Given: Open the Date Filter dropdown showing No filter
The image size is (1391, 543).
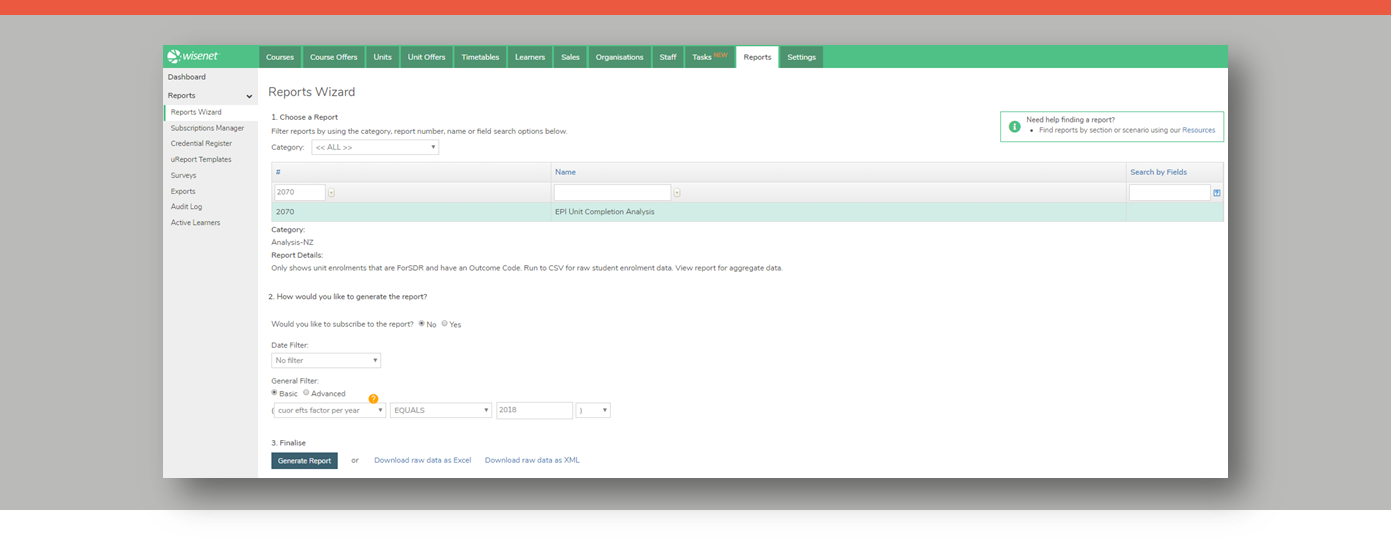Looking at the screenshot, I should click(x=326, y=360).
